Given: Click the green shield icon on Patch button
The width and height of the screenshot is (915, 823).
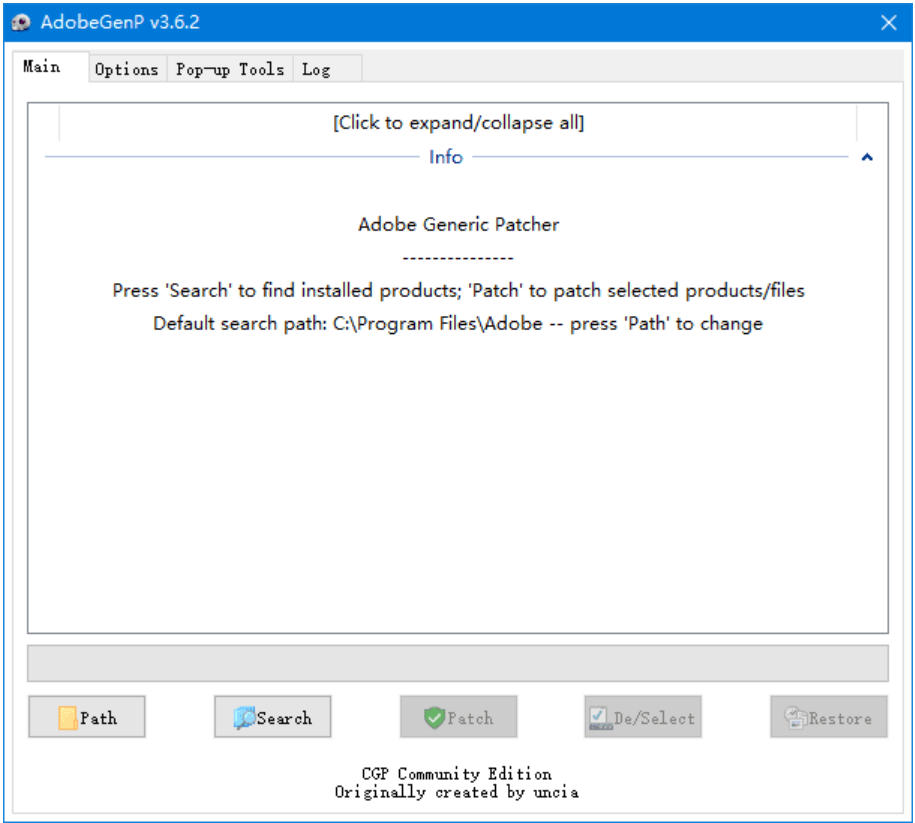Looking at the screenshot, I should click(x=434, y=718).
